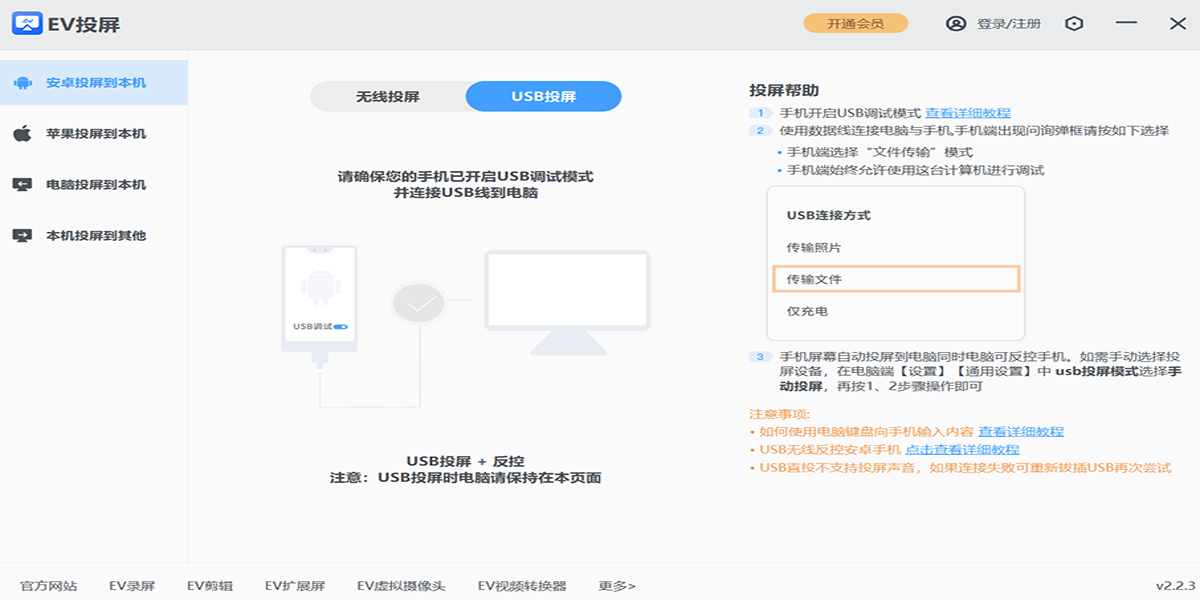Click the 本机投屏到其他 cast icon
The width and height of the screenshot is (1200, 600).
22,236
